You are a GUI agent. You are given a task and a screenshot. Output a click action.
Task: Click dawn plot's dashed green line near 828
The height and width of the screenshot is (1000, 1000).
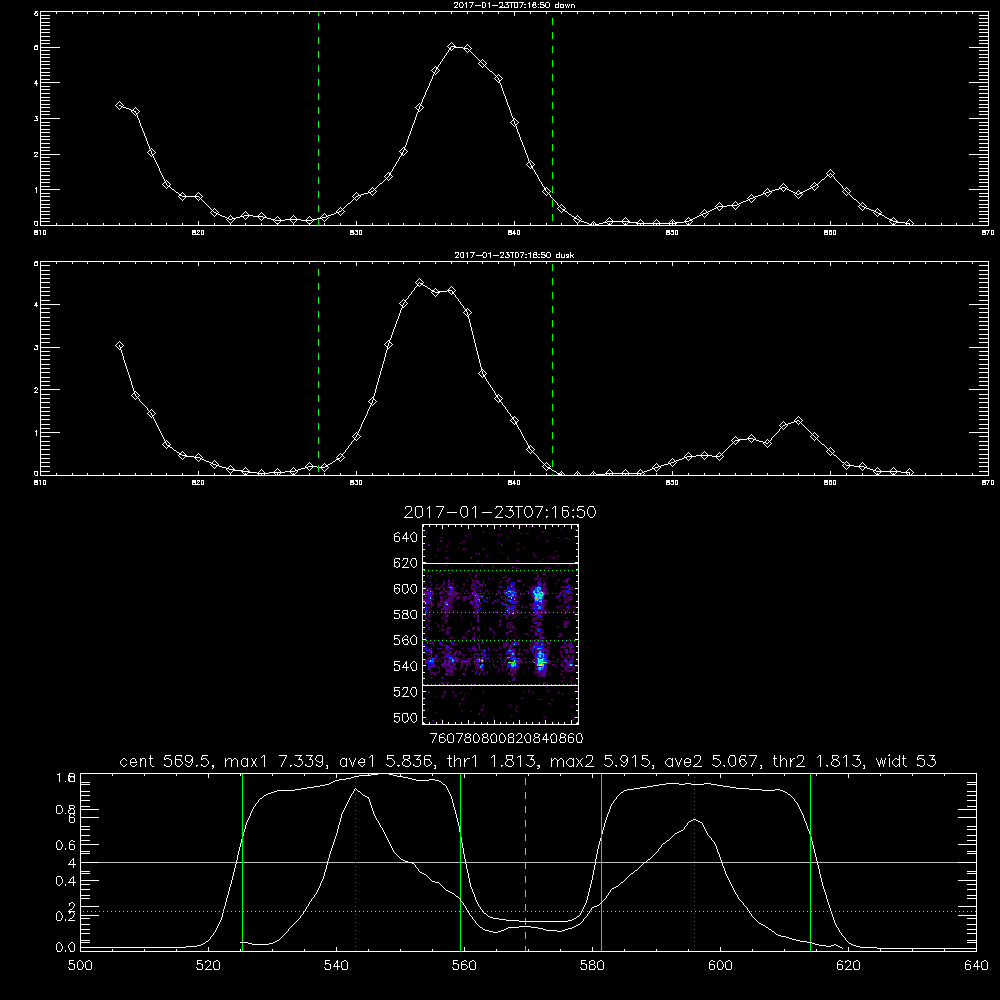coord(318,119)
